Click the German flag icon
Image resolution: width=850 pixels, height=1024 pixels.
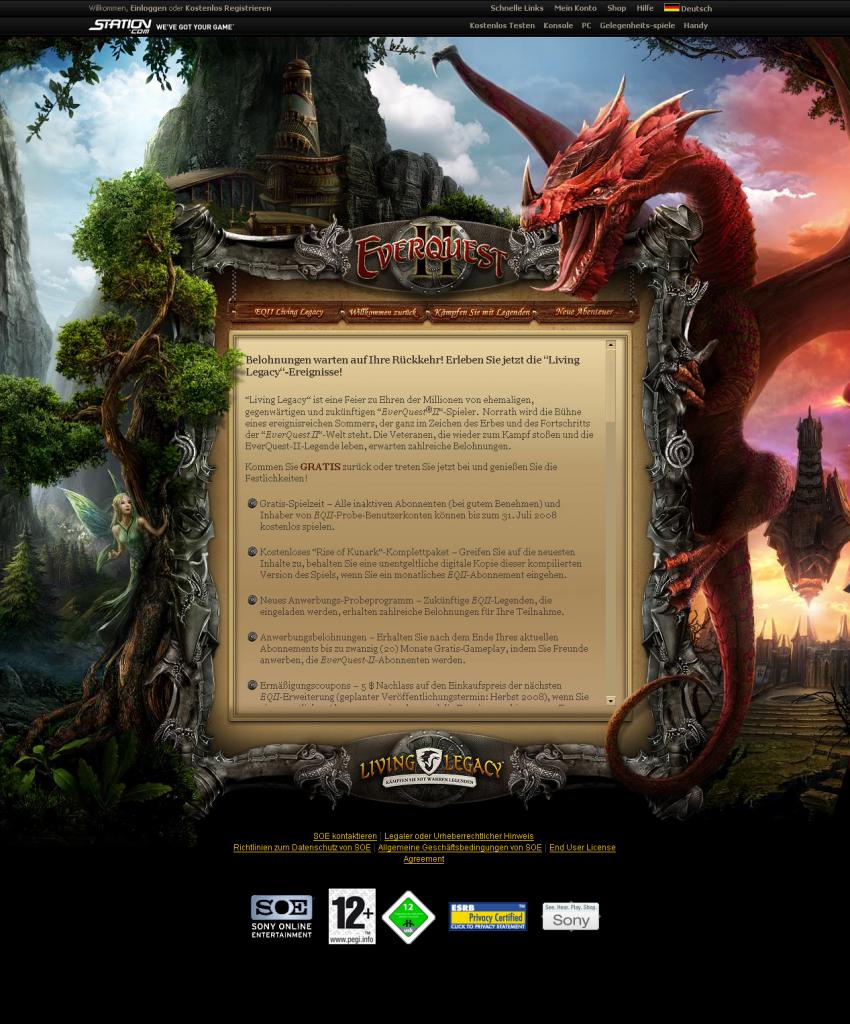tap(671, 8)
